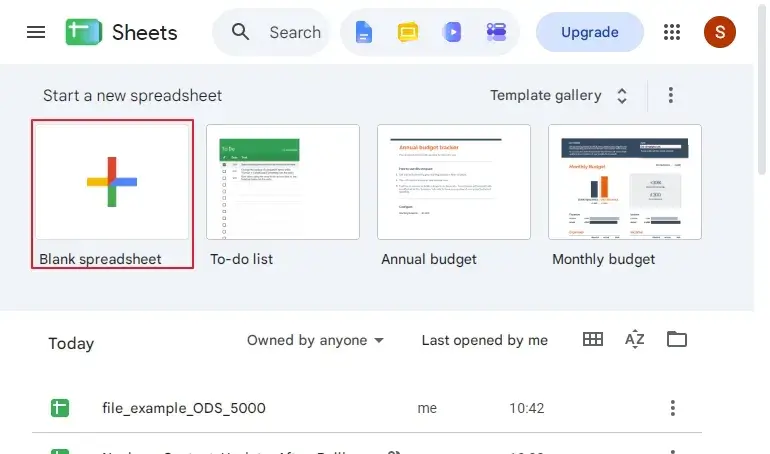The image size is (770, 454).
Task: Open the AZ sort options icon
Action: [x=634, y=339]
